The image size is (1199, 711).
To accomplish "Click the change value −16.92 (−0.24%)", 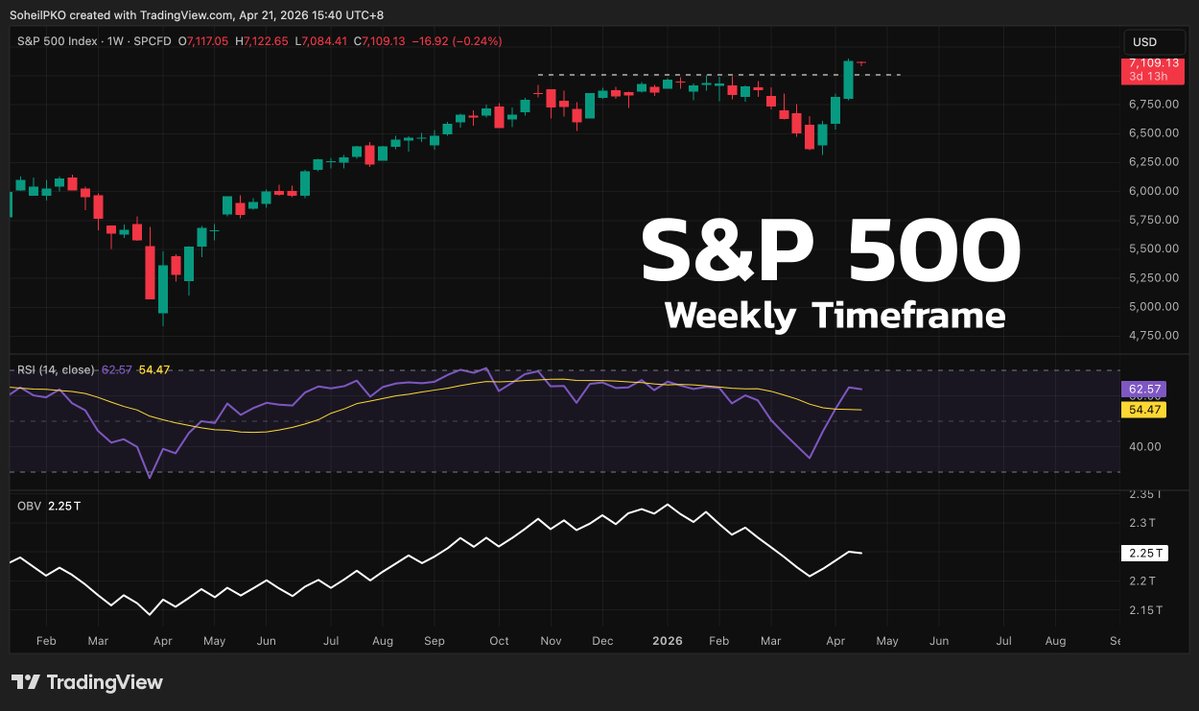I will (x=457, y=41).
